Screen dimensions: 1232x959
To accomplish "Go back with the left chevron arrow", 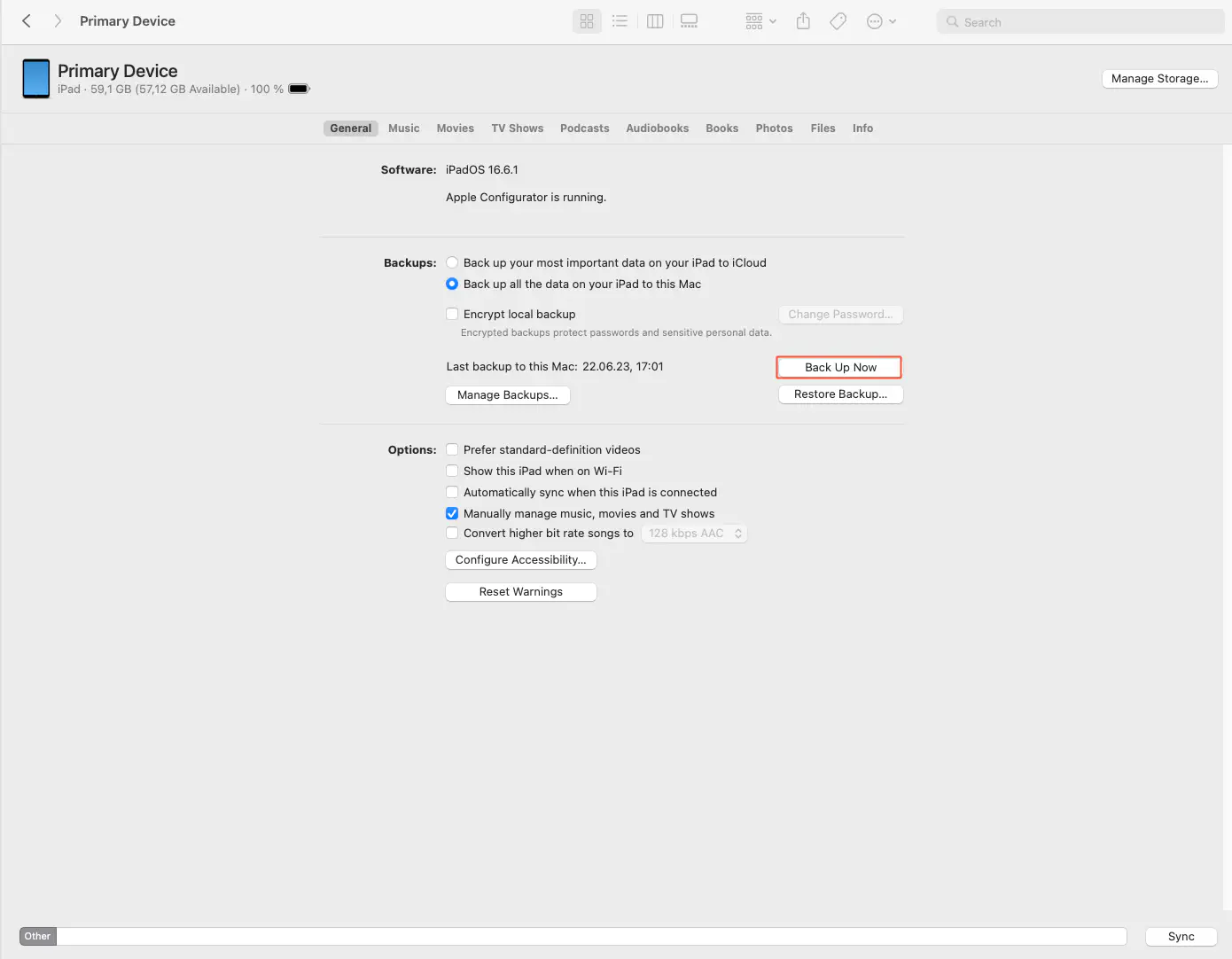I will click(27, 21).
